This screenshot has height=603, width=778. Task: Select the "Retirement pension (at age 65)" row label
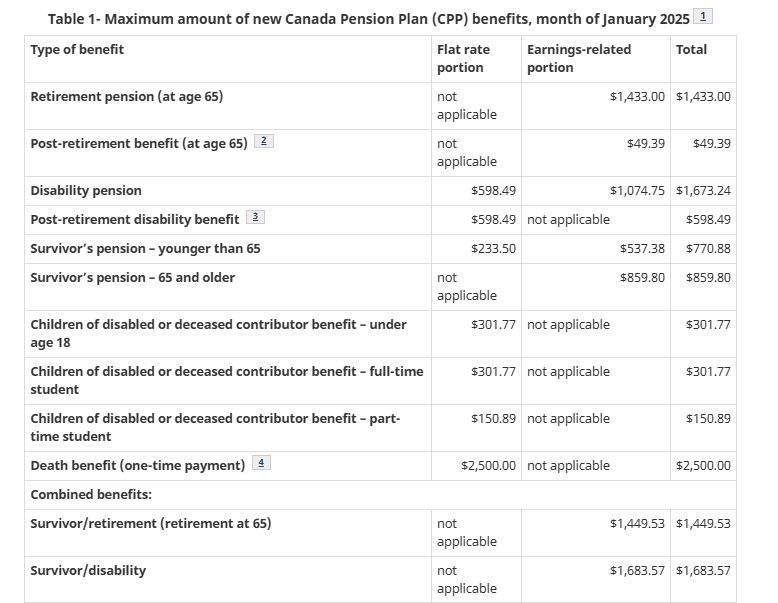click(126, 97)
